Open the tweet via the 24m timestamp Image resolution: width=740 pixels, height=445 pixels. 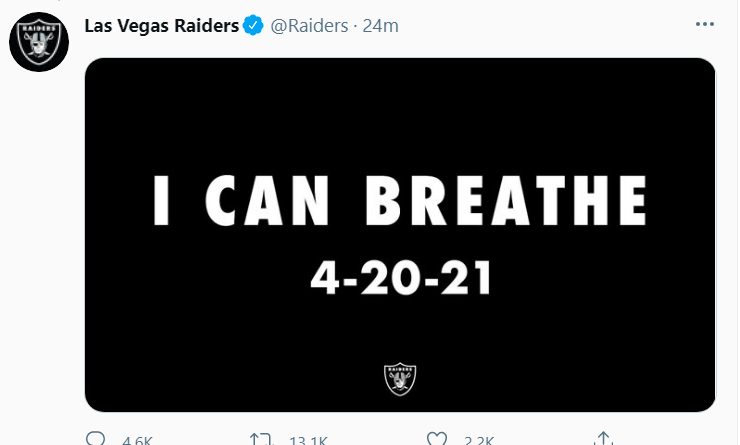tap(380, 26)
